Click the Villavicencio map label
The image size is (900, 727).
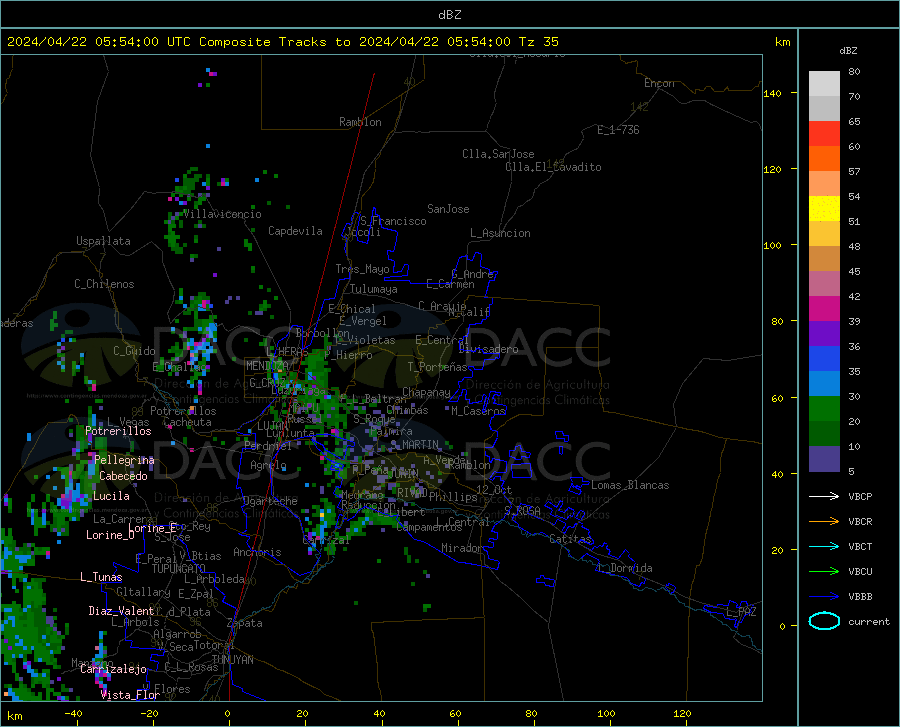pos(222,214)
